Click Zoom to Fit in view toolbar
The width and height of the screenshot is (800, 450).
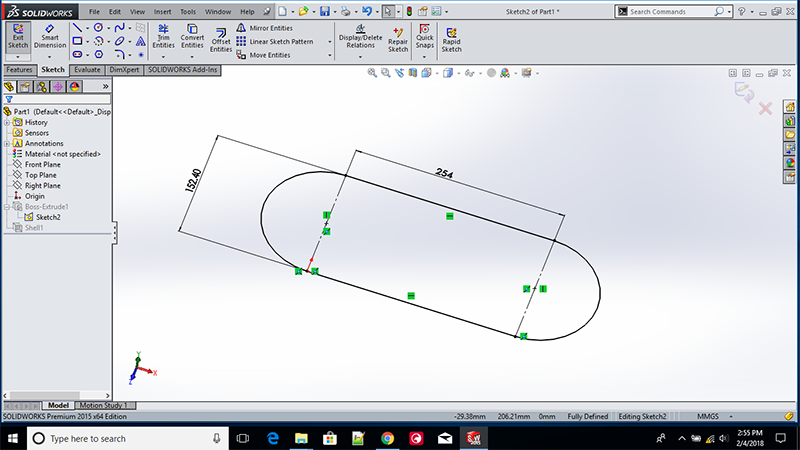[372, 73]
